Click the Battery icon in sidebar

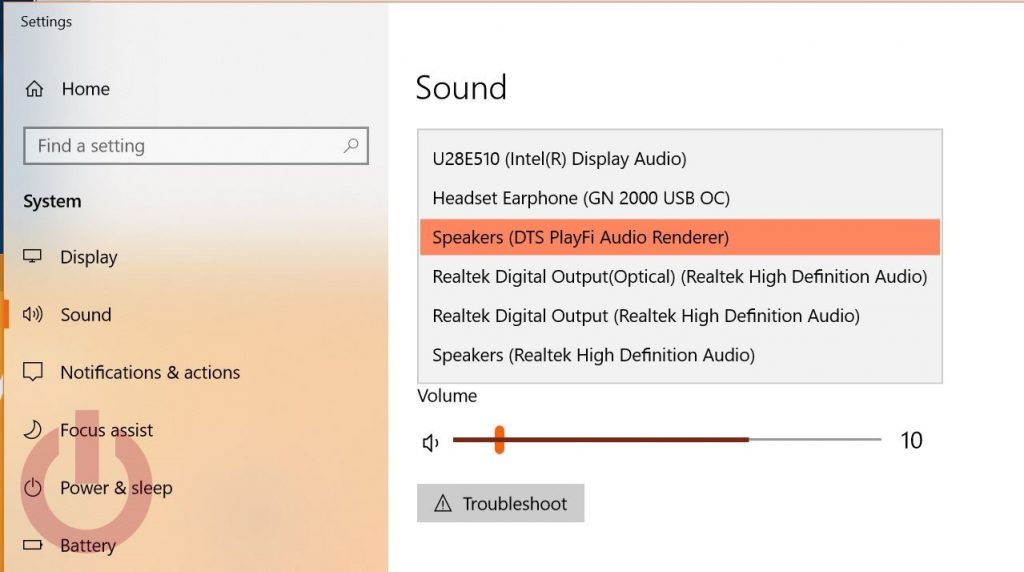[33, 545]
